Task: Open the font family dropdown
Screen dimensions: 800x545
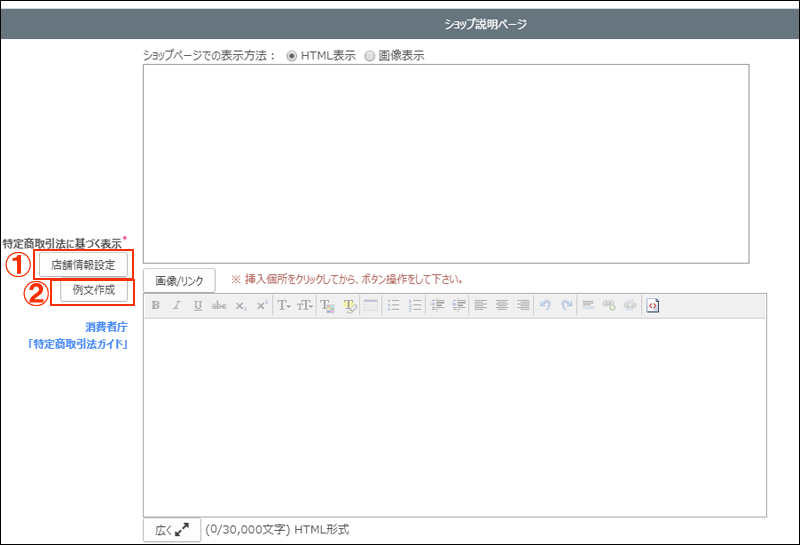Action: tap(284, 305)
